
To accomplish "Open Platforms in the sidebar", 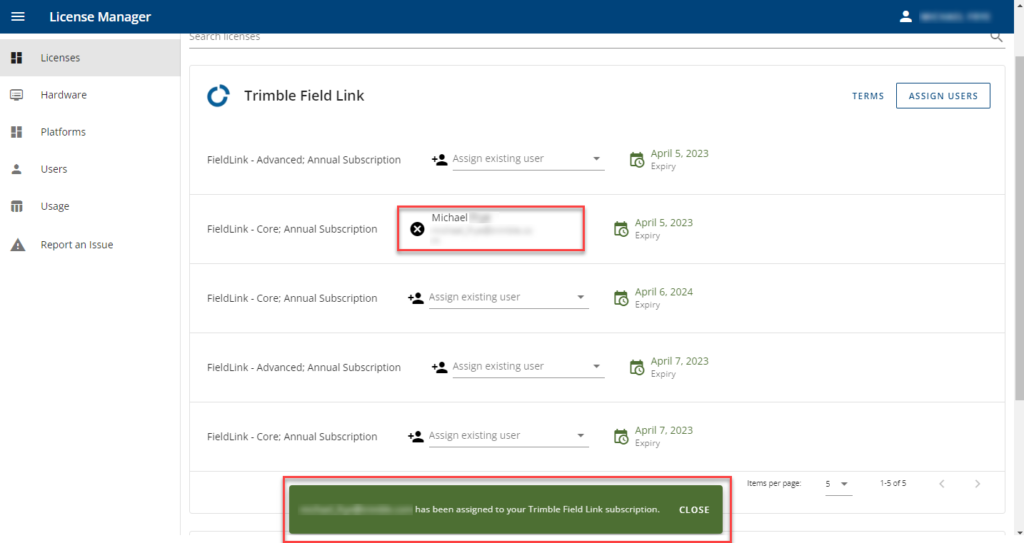I will point(90,132).
